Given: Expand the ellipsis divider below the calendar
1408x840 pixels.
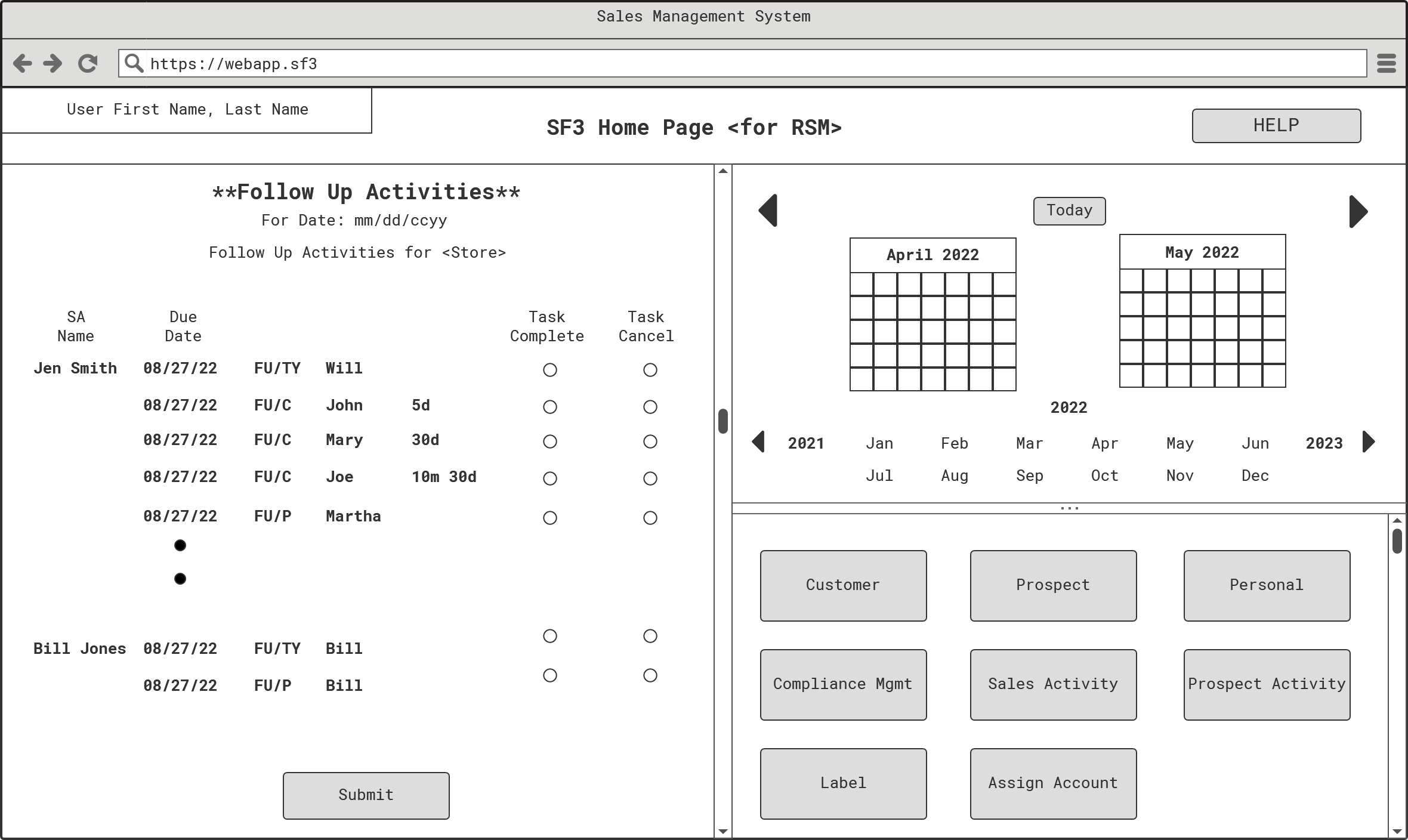Looking at the screenshot, I should (1069, 507).
